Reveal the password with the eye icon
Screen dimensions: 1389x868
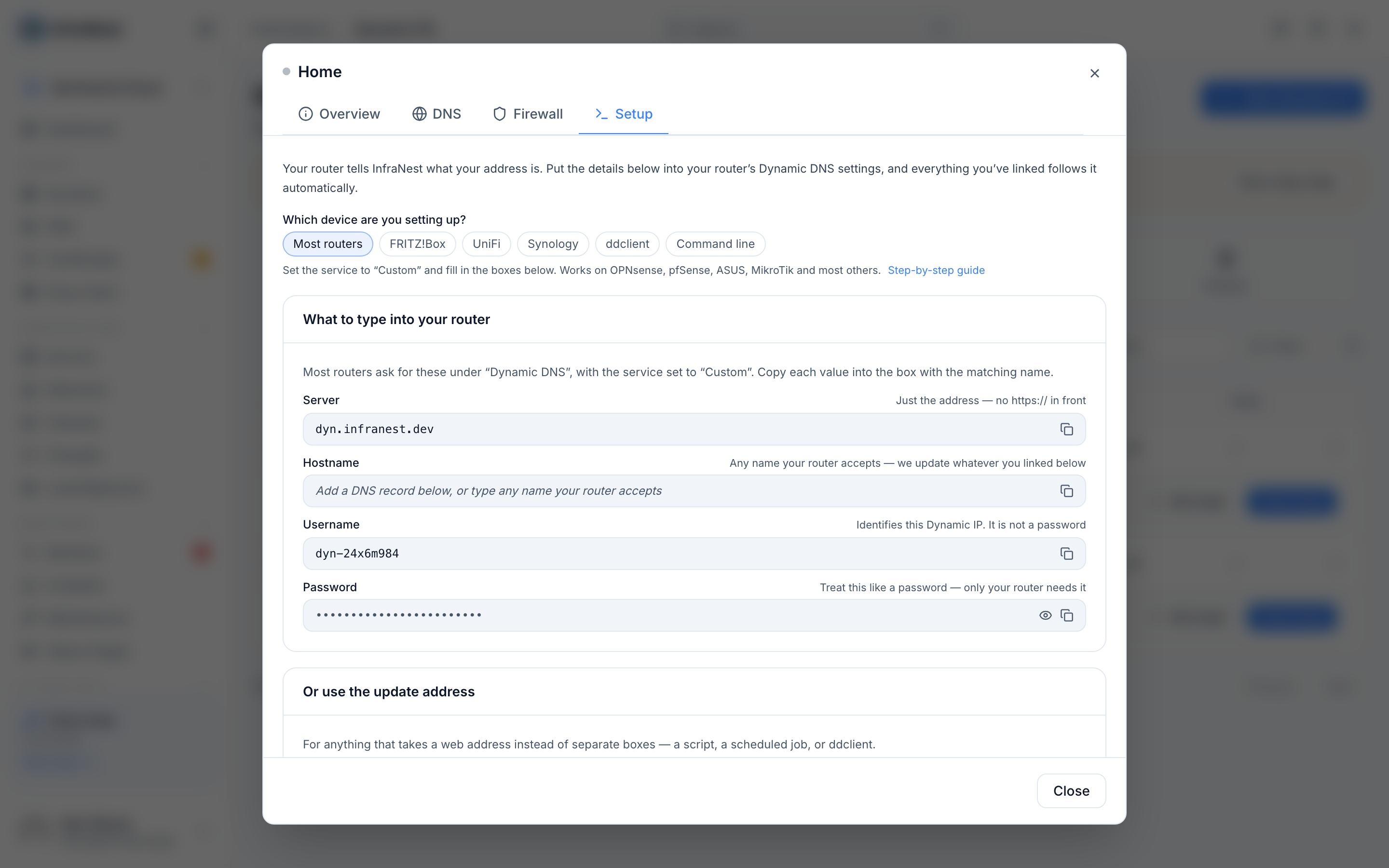coord(1045,615)
